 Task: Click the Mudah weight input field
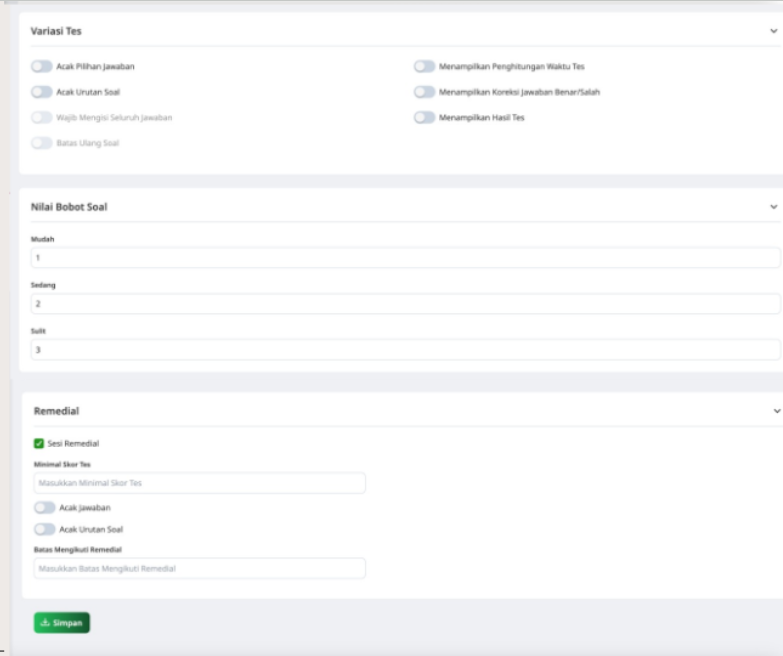coord(405,258)
